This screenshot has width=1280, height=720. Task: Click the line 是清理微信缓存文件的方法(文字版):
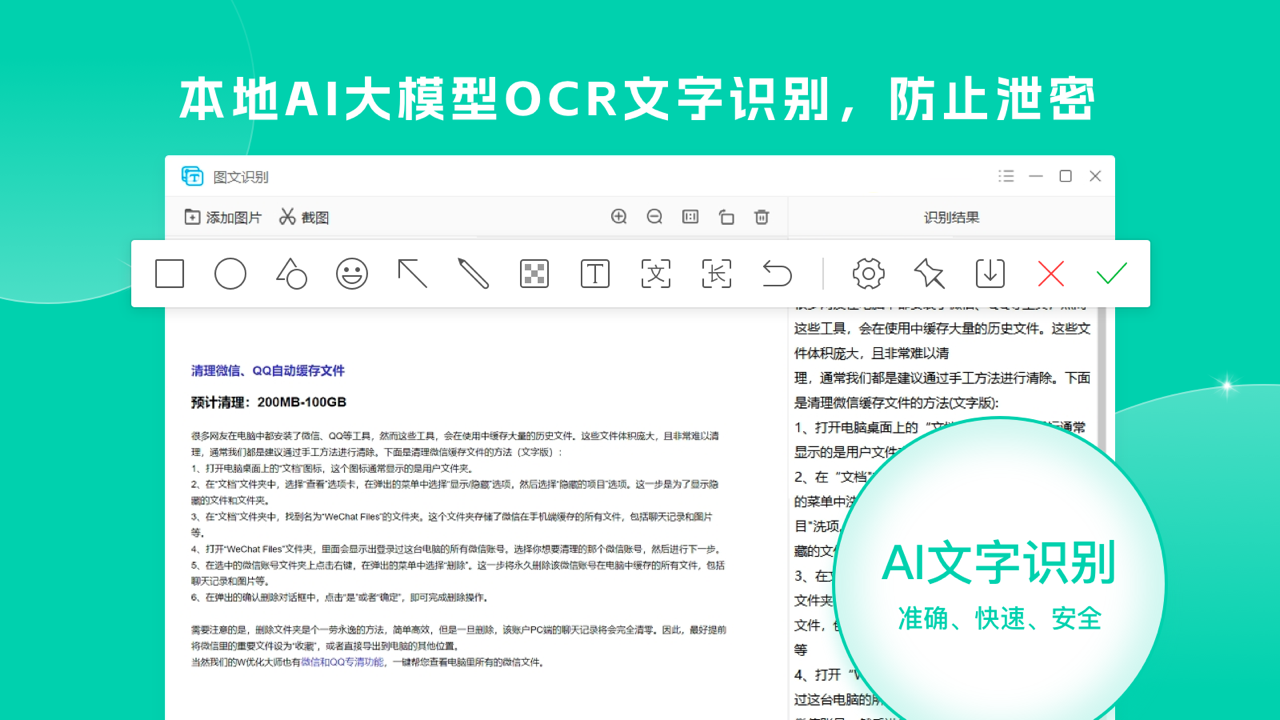click(896, 404)
